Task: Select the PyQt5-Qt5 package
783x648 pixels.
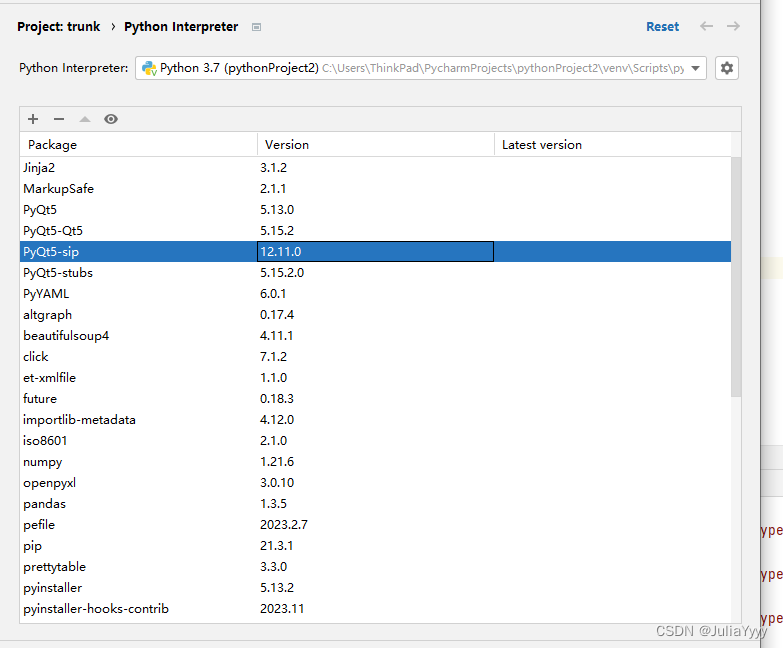Action: pyautogui.click(x=376, y=231)
